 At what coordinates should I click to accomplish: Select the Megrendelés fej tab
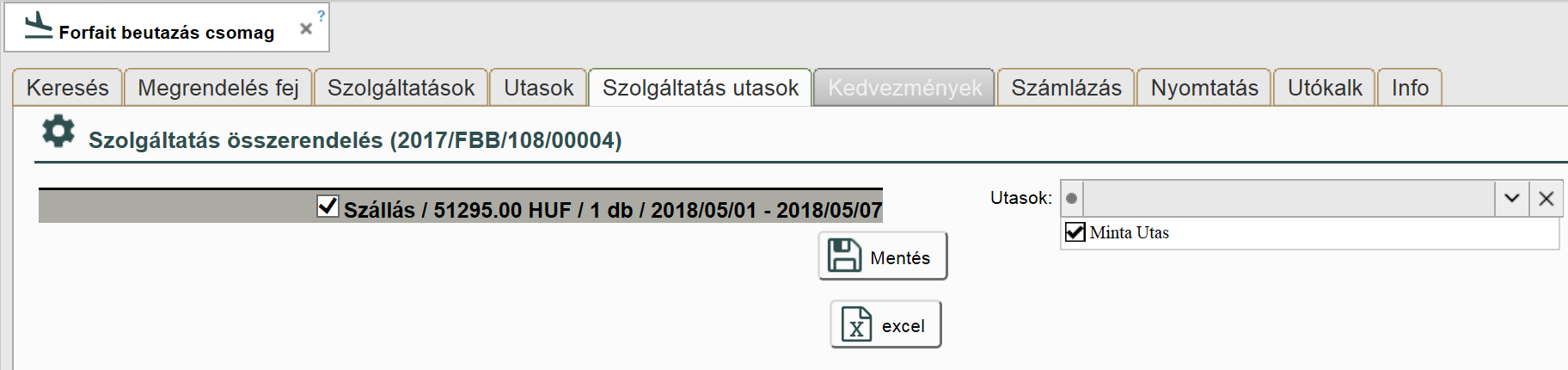point(218,88)
